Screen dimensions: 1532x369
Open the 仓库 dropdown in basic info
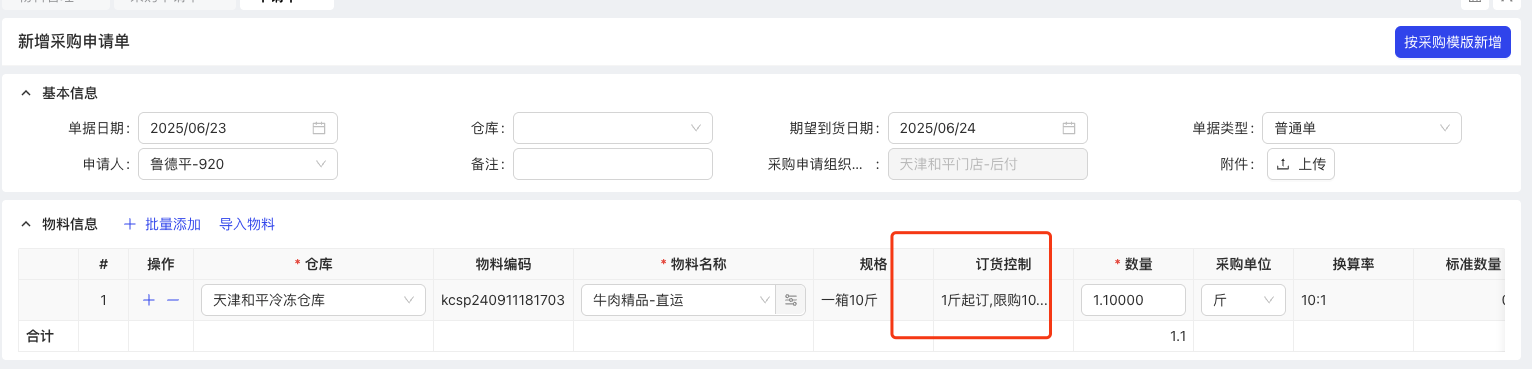[x=613, y=128]
